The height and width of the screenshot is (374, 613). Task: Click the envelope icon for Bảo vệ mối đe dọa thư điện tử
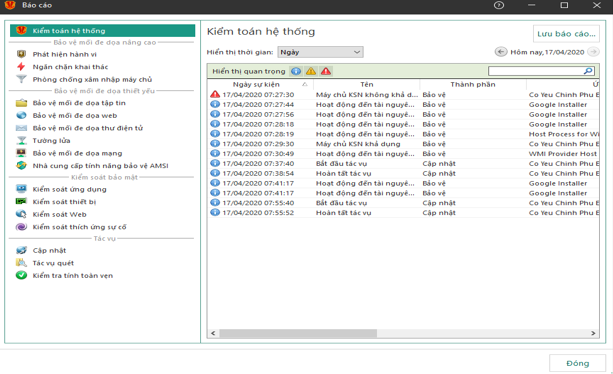(x=21, y=128)
